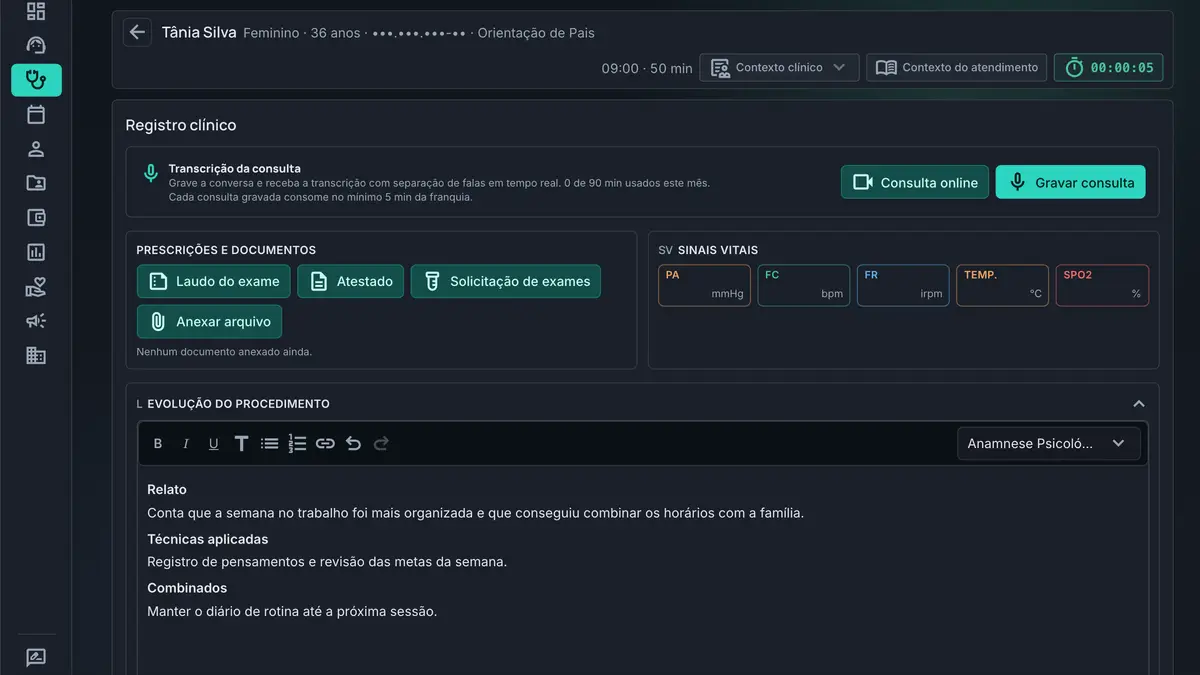Click the '09:00 · 50 min' appointment time

[647, 69]
